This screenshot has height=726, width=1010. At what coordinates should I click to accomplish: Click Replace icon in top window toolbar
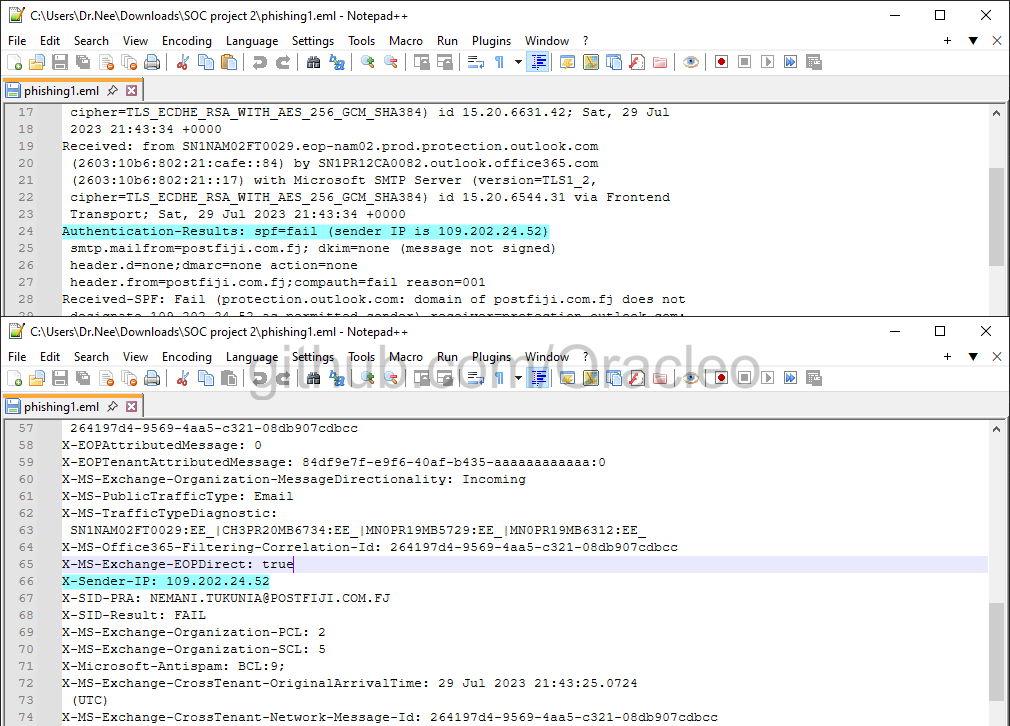click(x=337, y=62)
